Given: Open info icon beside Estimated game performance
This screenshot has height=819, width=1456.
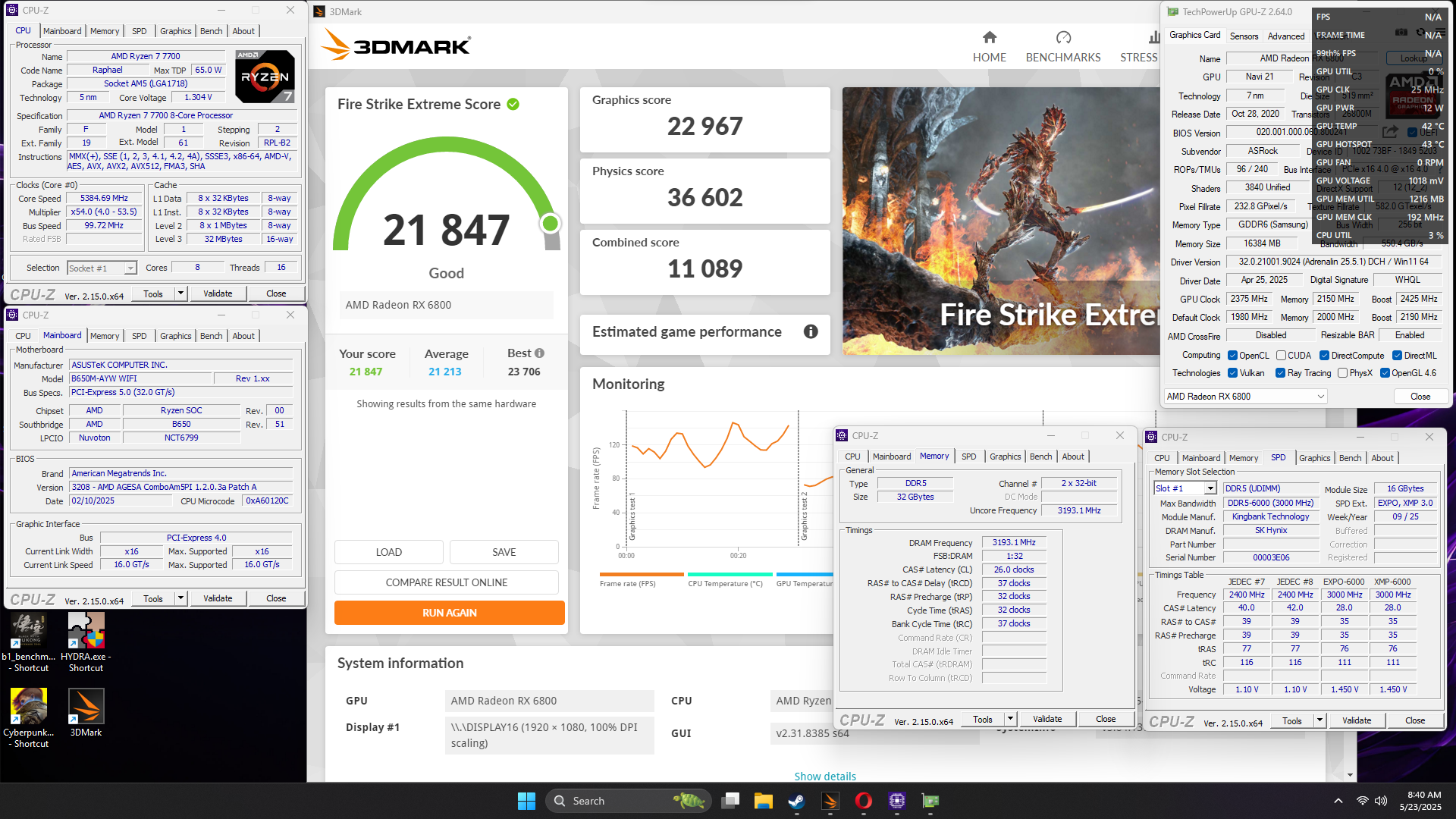Looking at the screenshot, I should click(811, 331).
